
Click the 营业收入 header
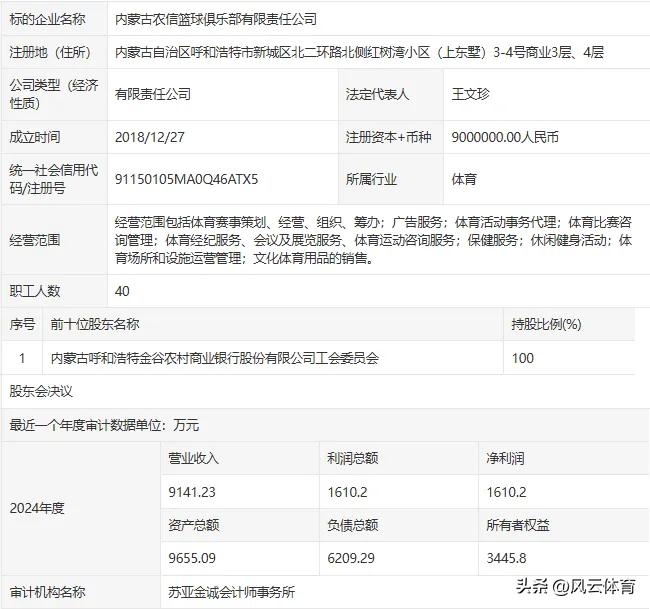pos(194,458)
